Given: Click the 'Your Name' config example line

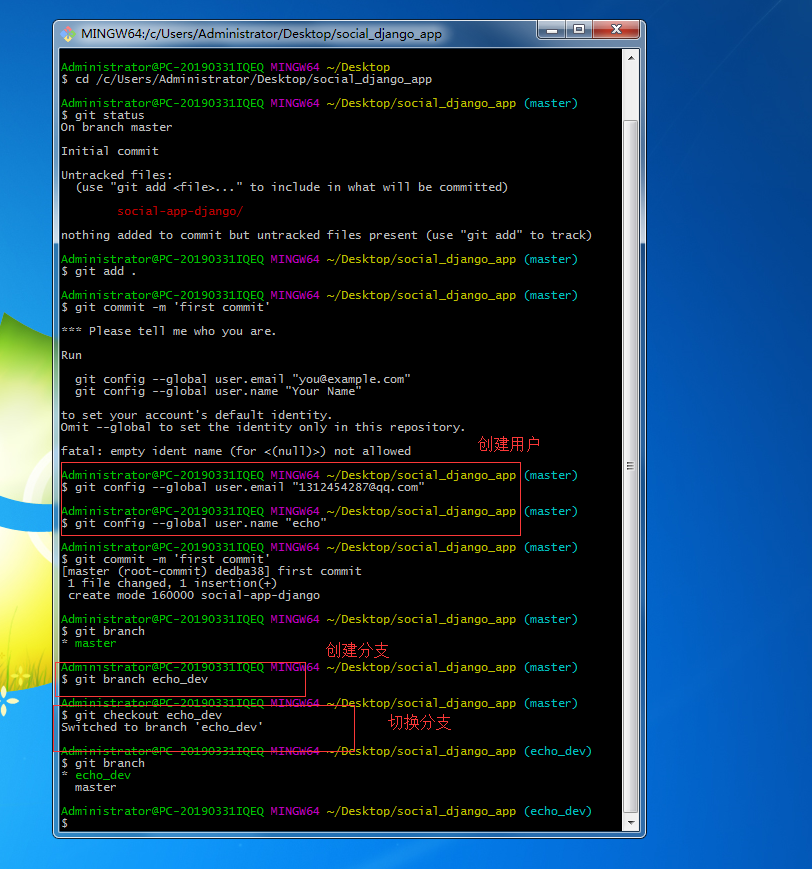Looking at the screenshot, I should 218,391.
